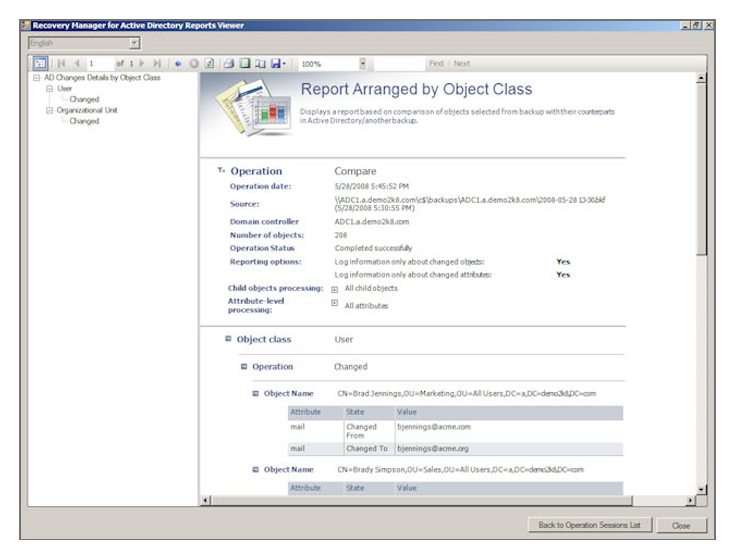This screenshot has width=736, height=559.
Task: Select the User tree item
Action: coord(64,88)
